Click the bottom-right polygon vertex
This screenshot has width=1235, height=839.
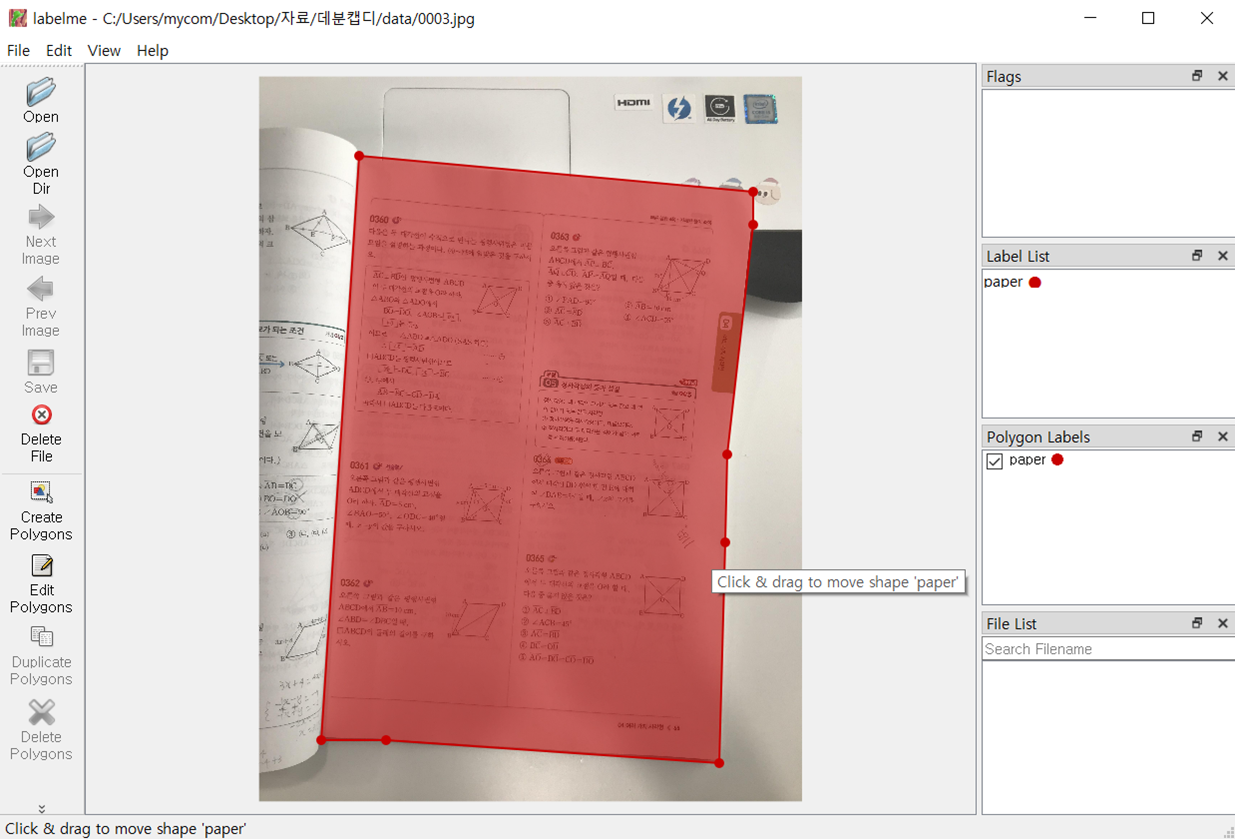[719, 763]
